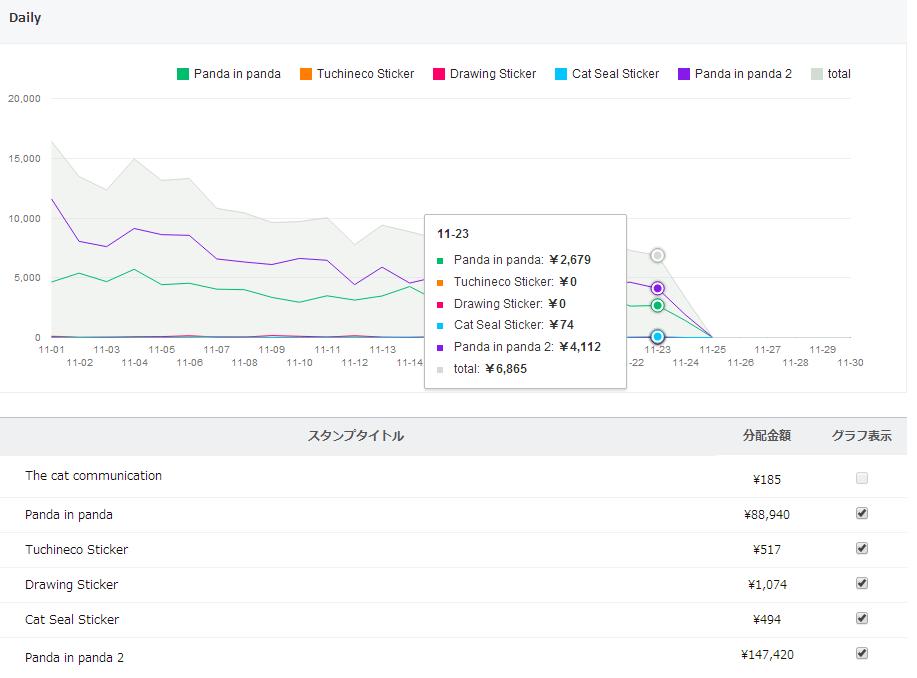Screen dimensions: 917x678
Task: Click the blue Cat Seal Sticker legend swatch
Action: click(561, 74)
